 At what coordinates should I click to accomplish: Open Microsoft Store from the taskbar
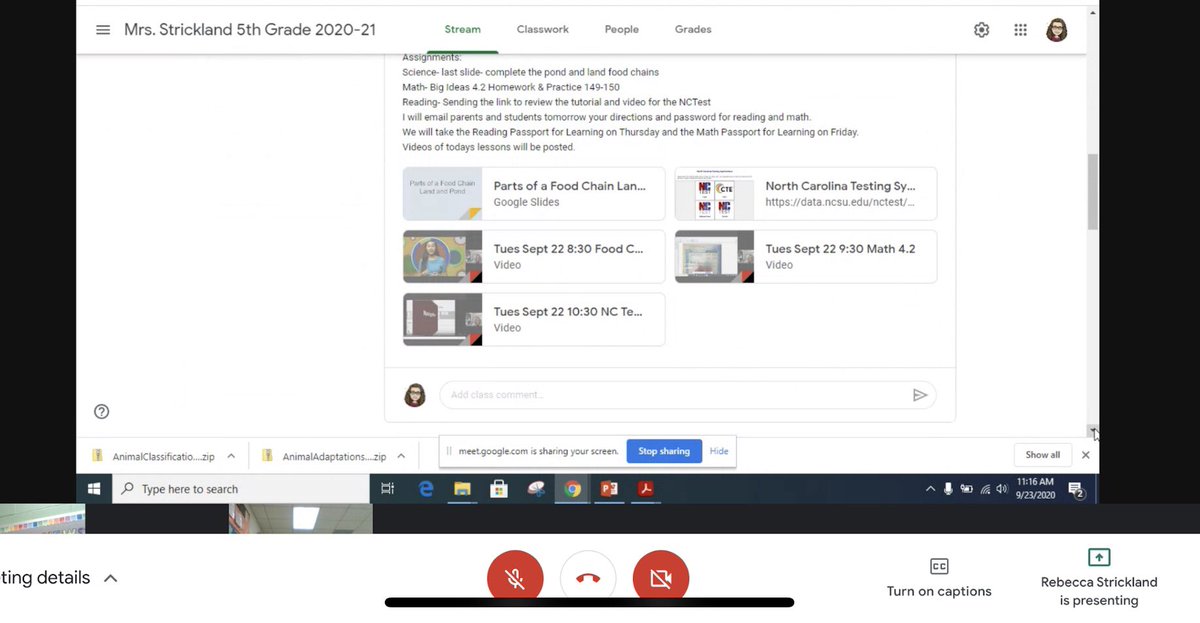pyautogui.click(x=498, y=489)
